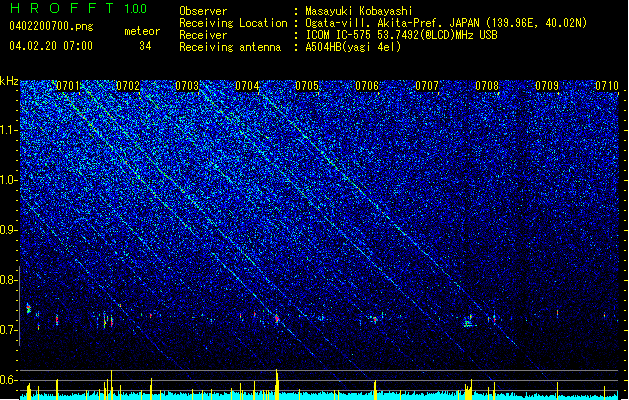The width and height of the screenshot is (629, 400).
Task: Click the 0704 time marker
Action: pos(247,86)
